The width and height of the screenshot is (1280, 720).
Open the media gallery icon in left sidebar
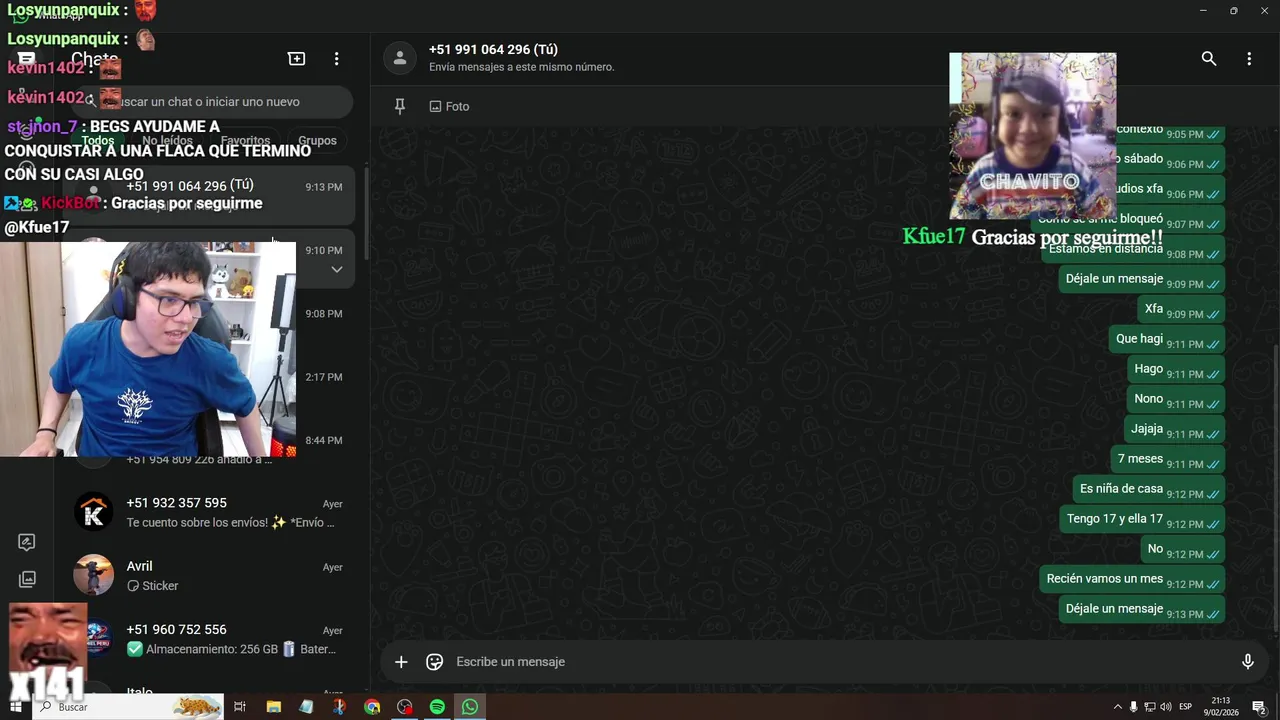click(27, 579)
